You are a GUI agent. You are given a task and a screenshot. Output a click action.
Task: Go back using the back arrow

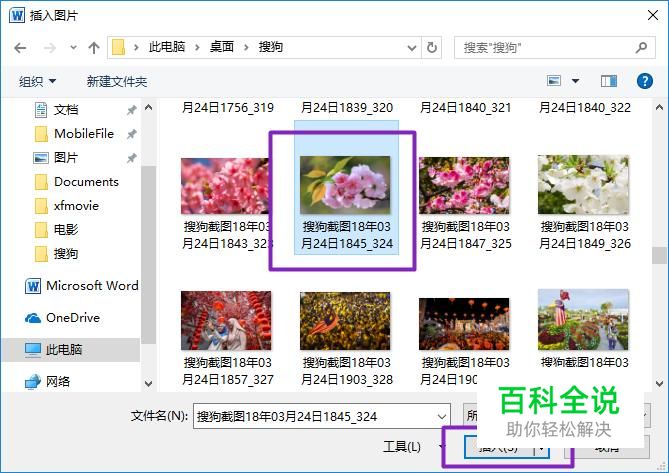coord(20,48)
